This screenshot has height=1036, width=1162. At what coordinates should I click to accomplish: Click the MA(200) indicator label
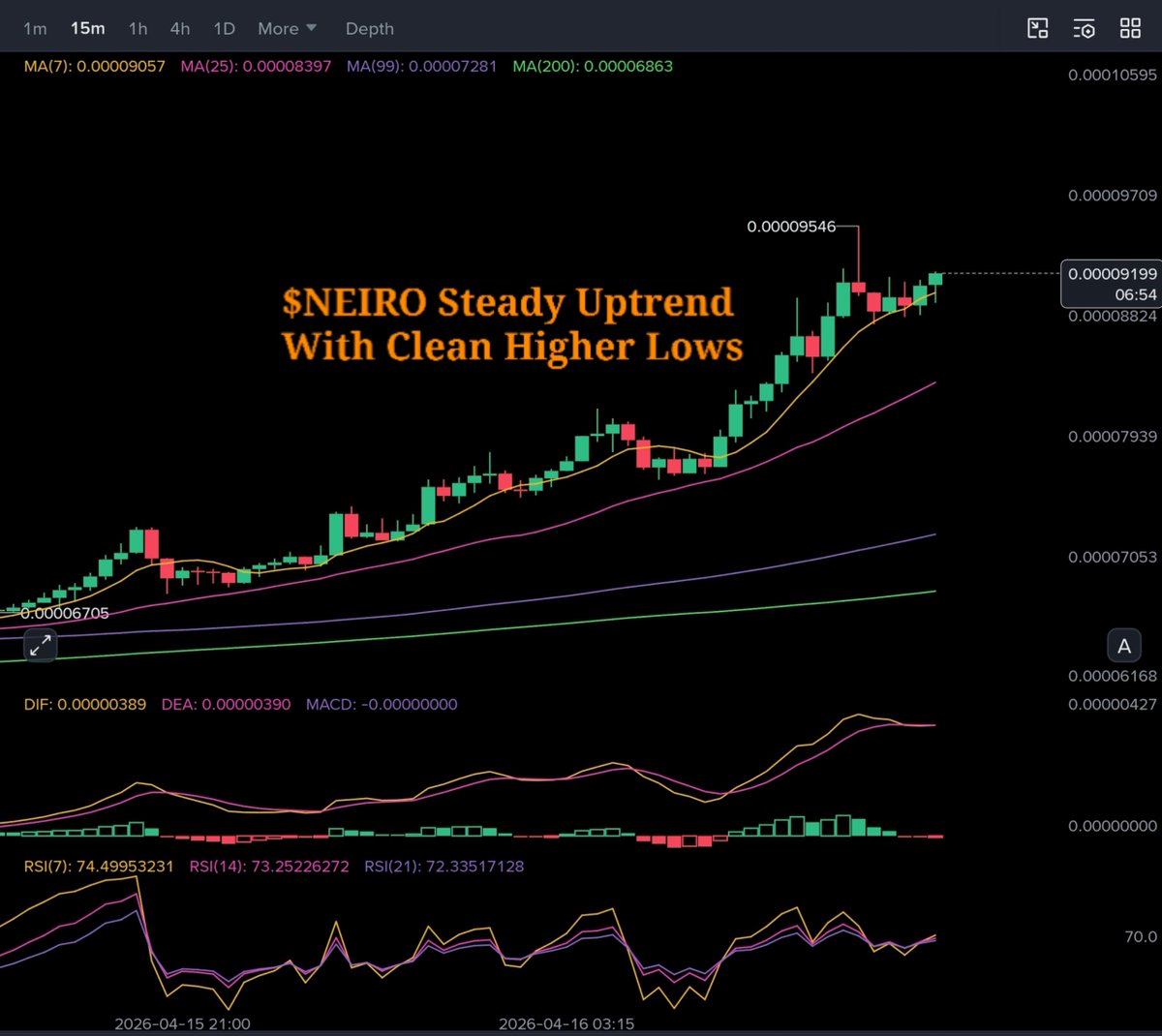[x=592, y=66]
